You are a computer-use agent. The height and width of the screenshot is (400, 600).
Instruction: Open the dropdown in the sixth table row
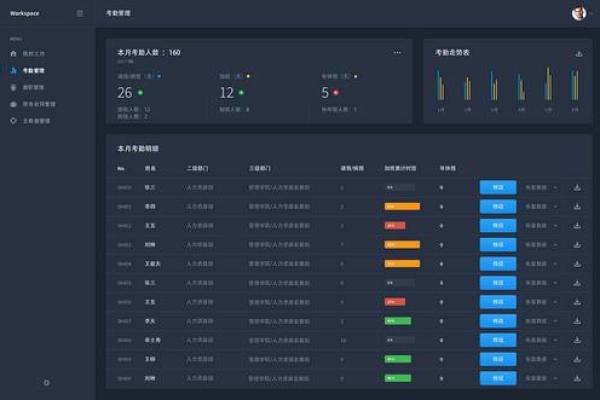point(541,283)
